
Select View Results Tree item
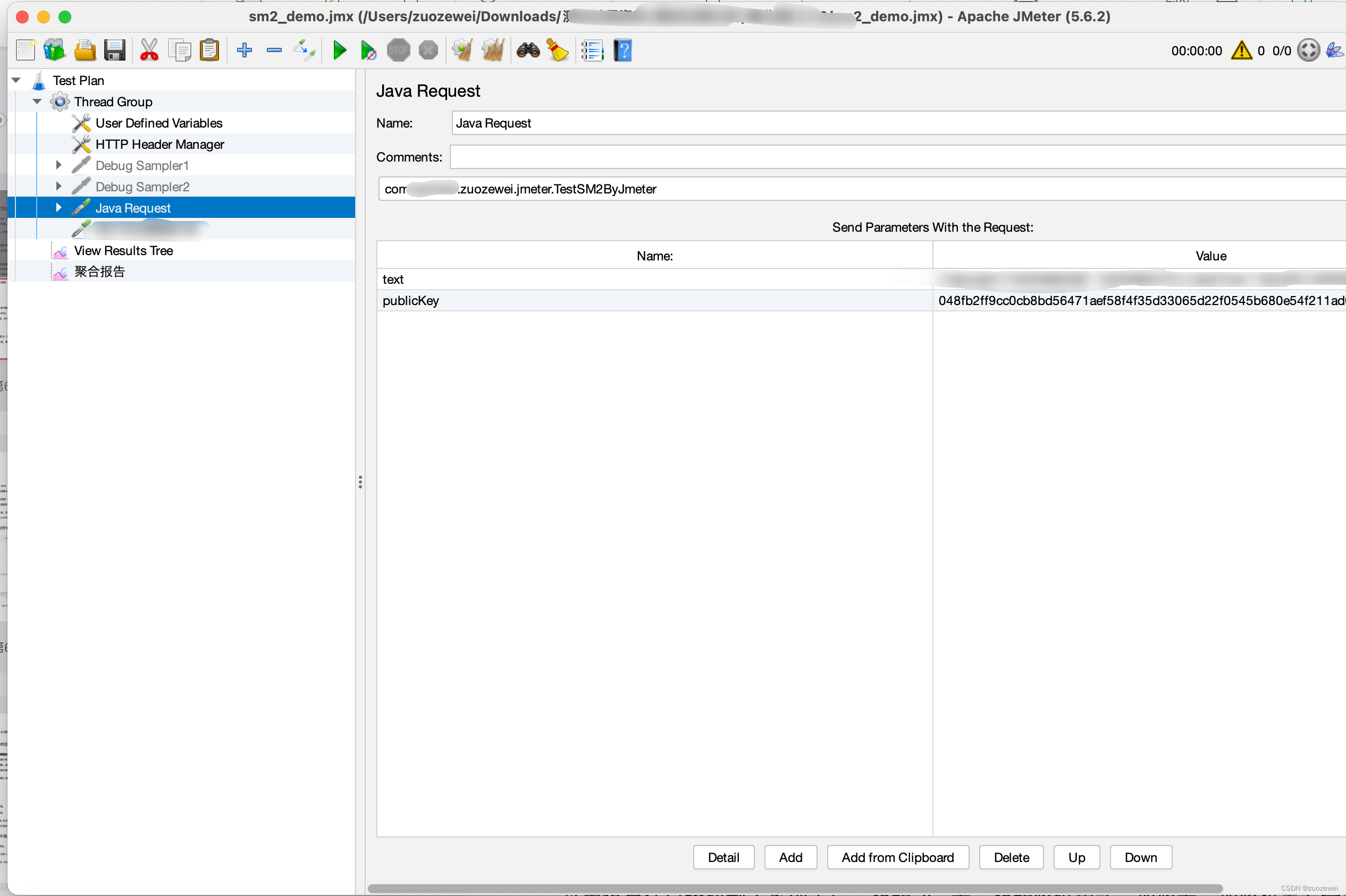click(x=123, y=250)
